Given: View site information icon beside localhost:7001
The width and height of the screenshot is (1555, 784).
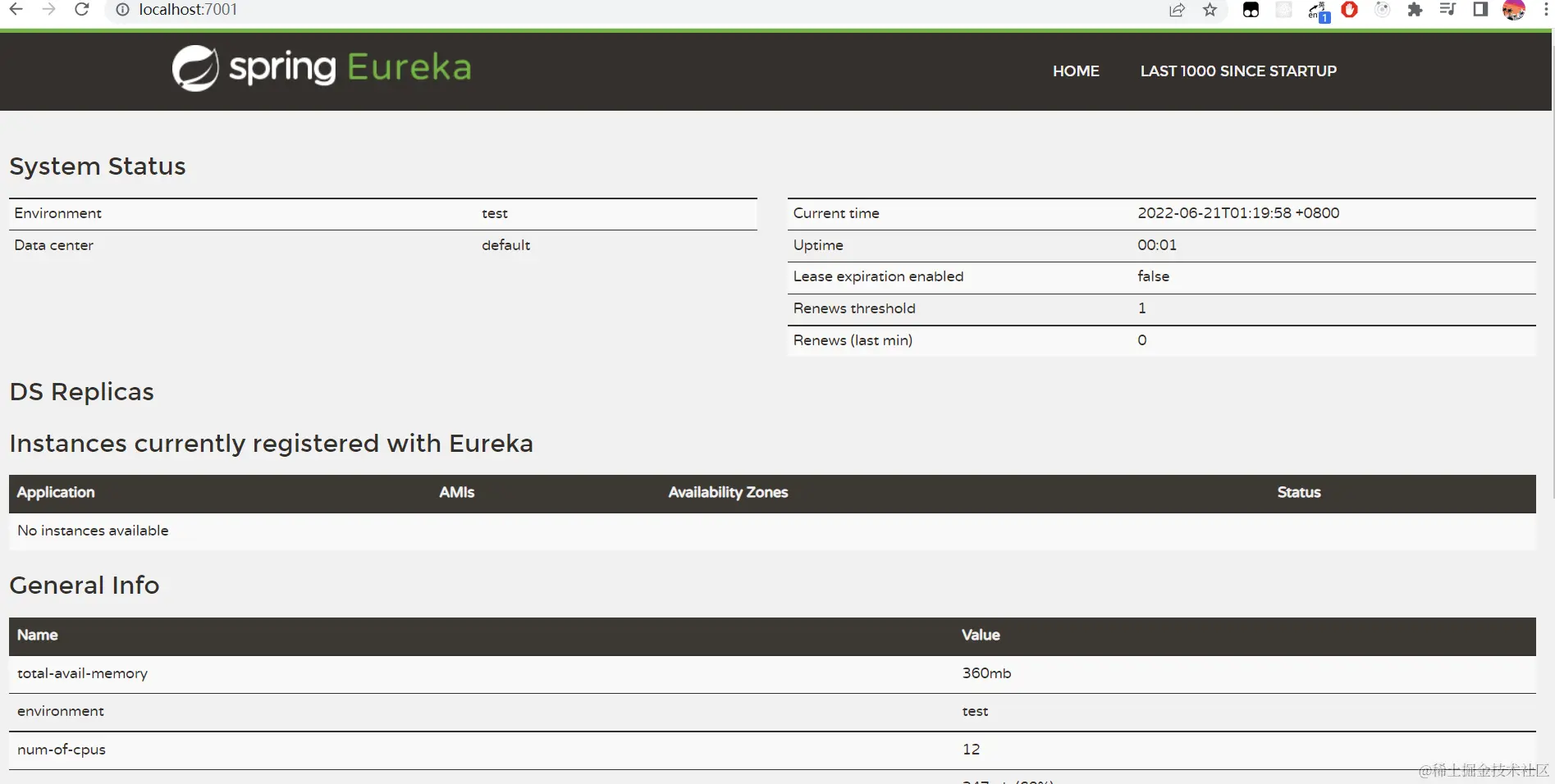Looking at the screenshot, I should (x=122, y=9).
